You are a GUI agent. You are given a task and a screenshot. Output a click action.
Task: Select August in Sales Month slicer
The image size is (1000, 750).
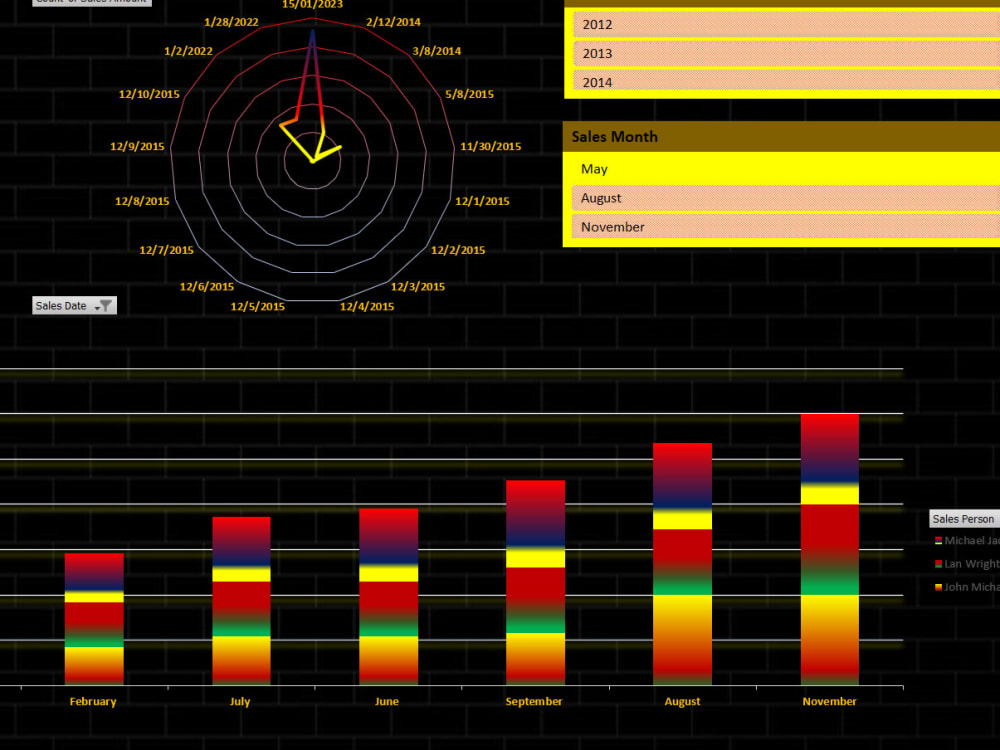click(786, 198)
